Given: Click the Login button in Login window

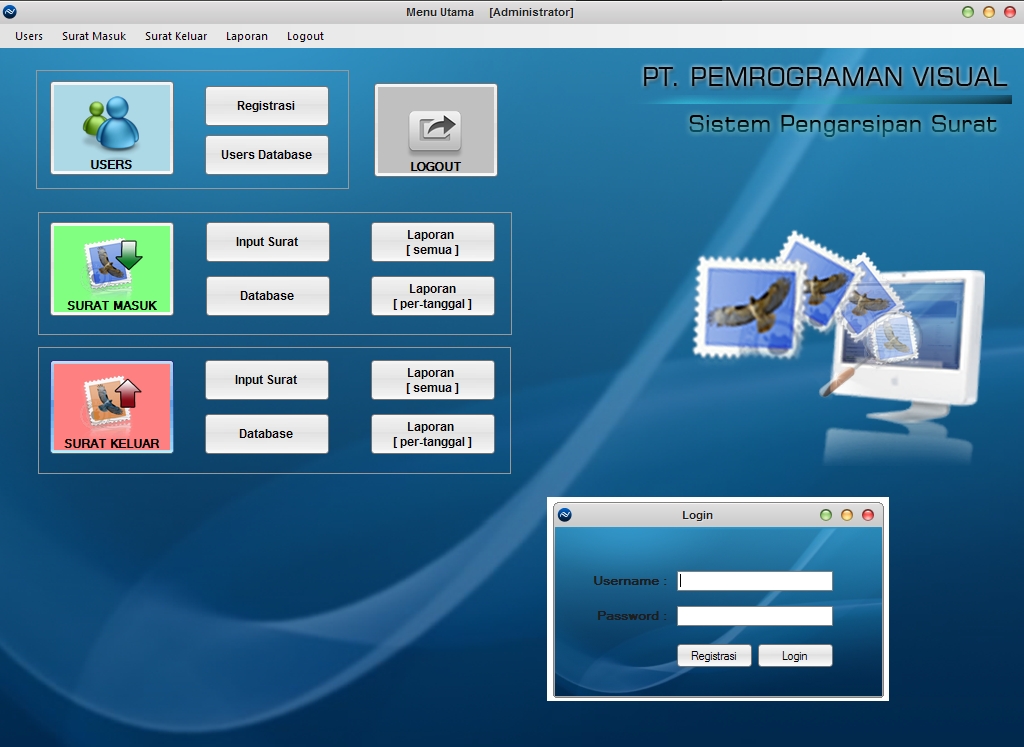Looking at the screenshot, I should [795, 656].
